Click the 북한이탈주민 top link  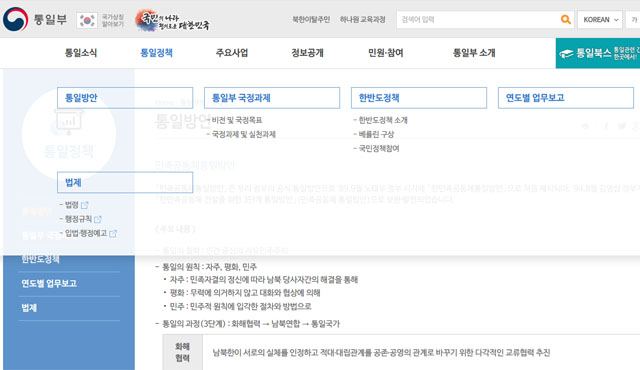311,20
